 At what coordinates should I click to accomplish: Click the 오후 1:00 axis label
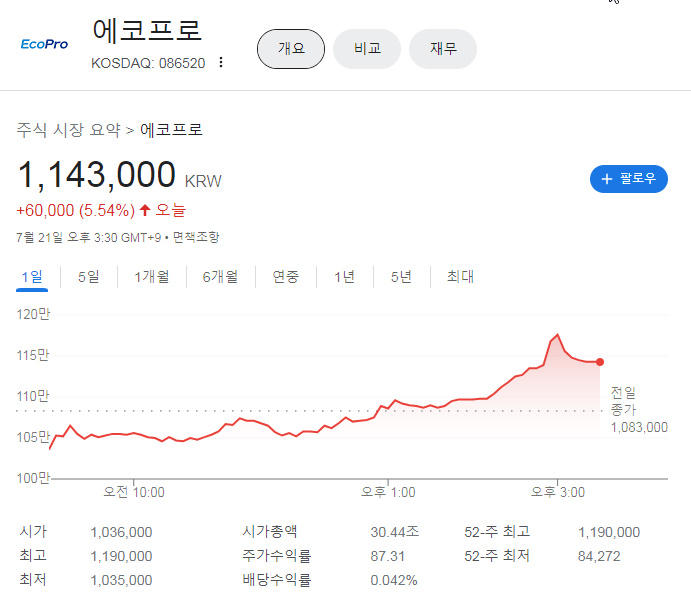pyautogui.click(x=388, y=492)
